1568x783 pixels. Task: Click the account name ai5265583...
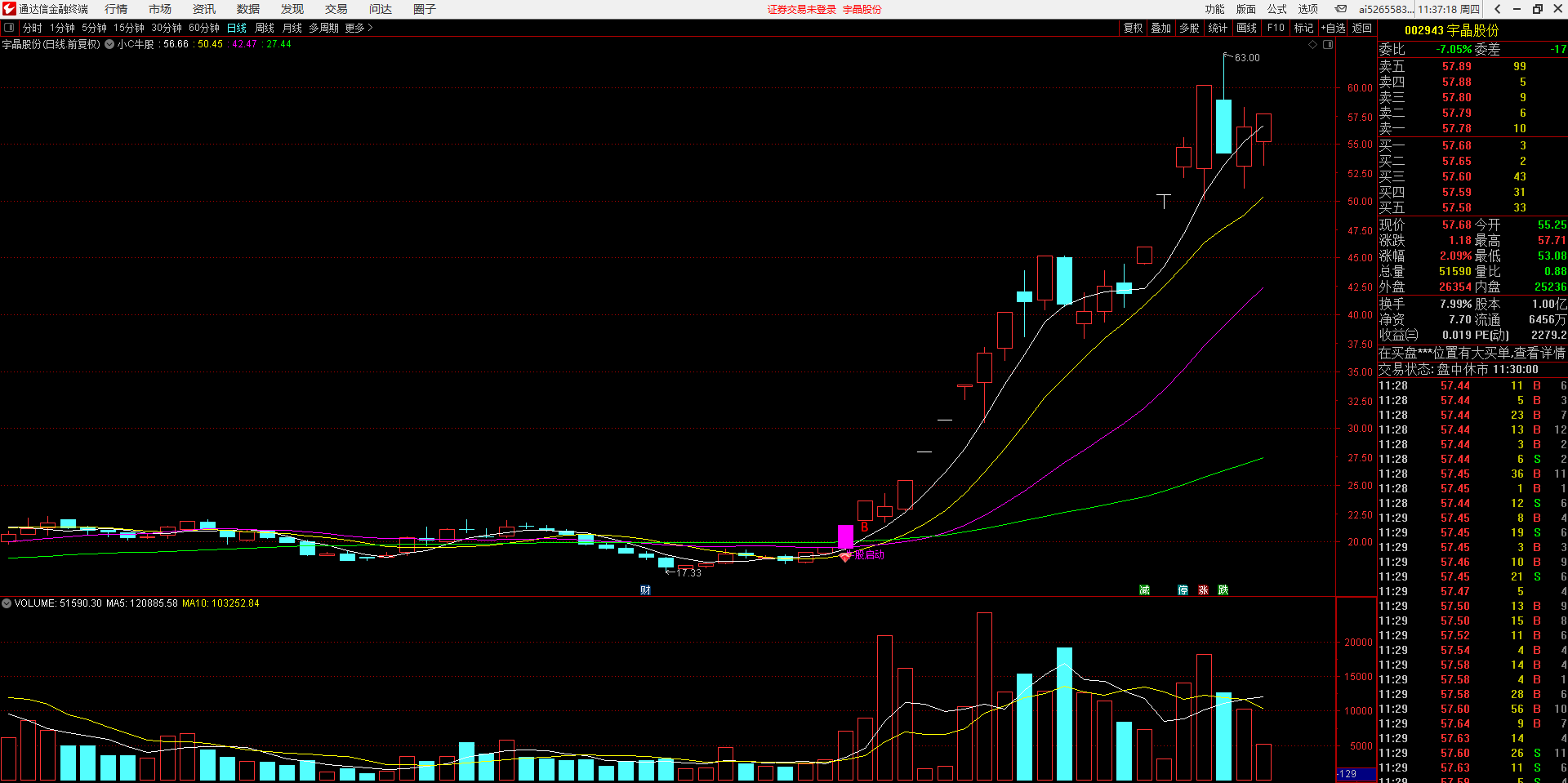tap(1386, 9)
